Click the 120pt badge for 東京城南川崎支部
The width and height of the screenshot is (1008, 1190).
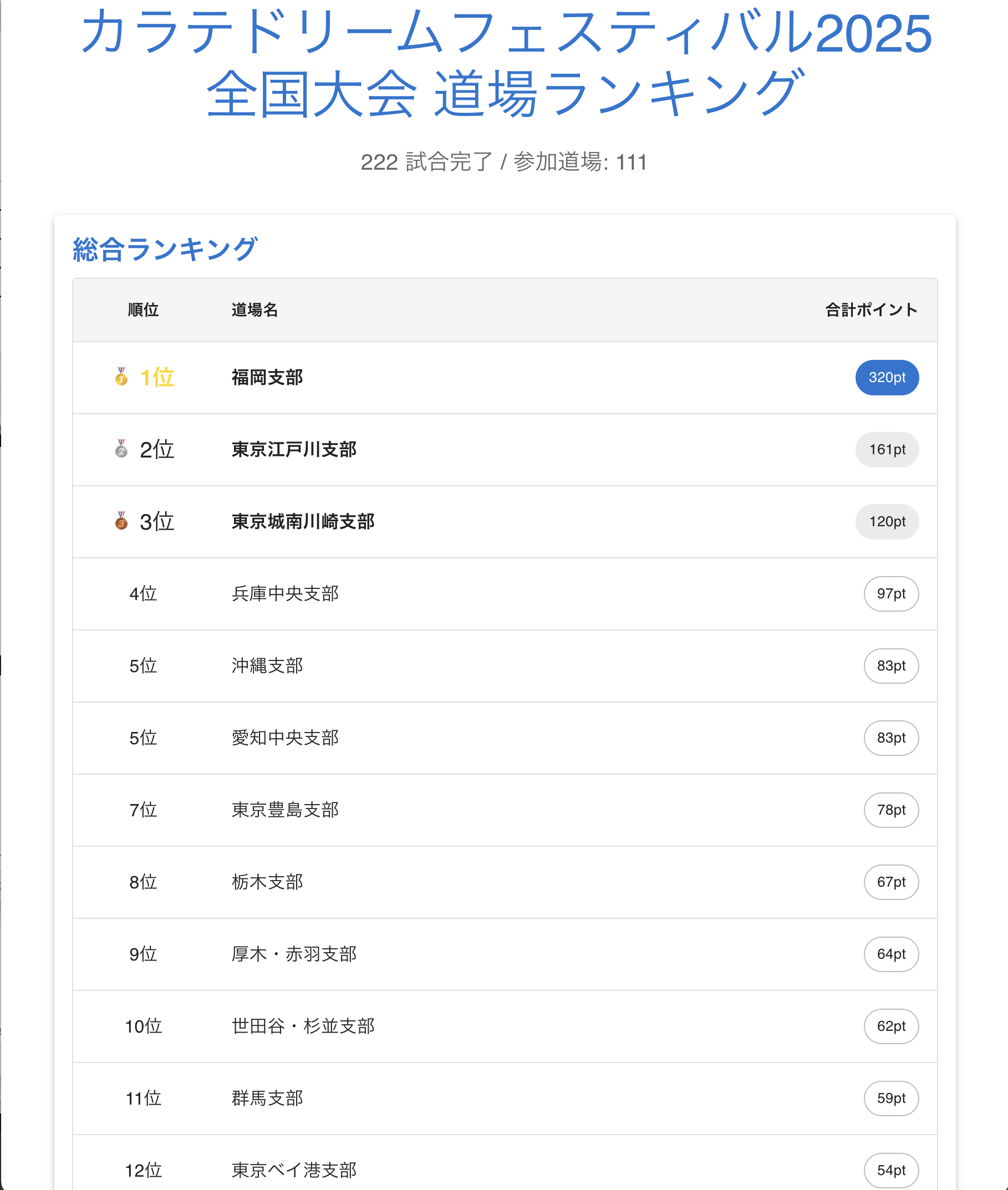[x=887, y=521]
